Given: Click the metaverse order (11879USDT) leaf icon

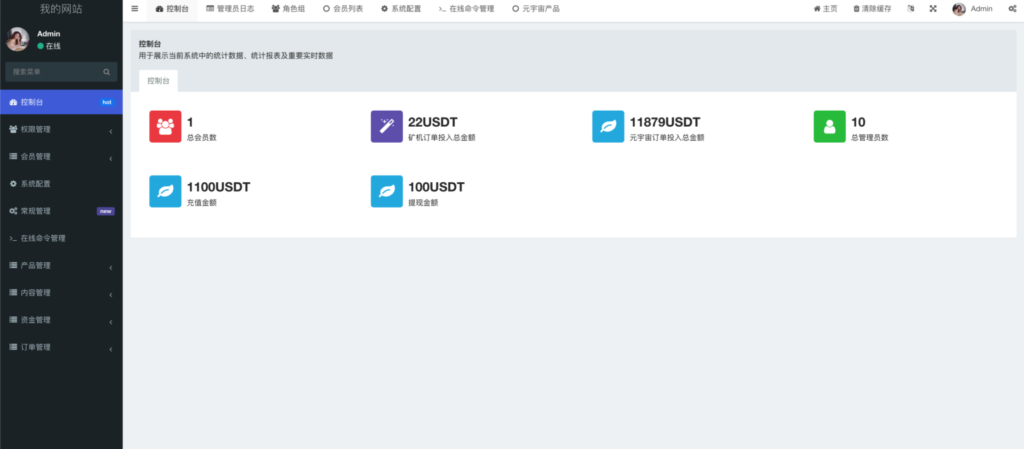Looking at the screenshot, I should coord(608,127).
